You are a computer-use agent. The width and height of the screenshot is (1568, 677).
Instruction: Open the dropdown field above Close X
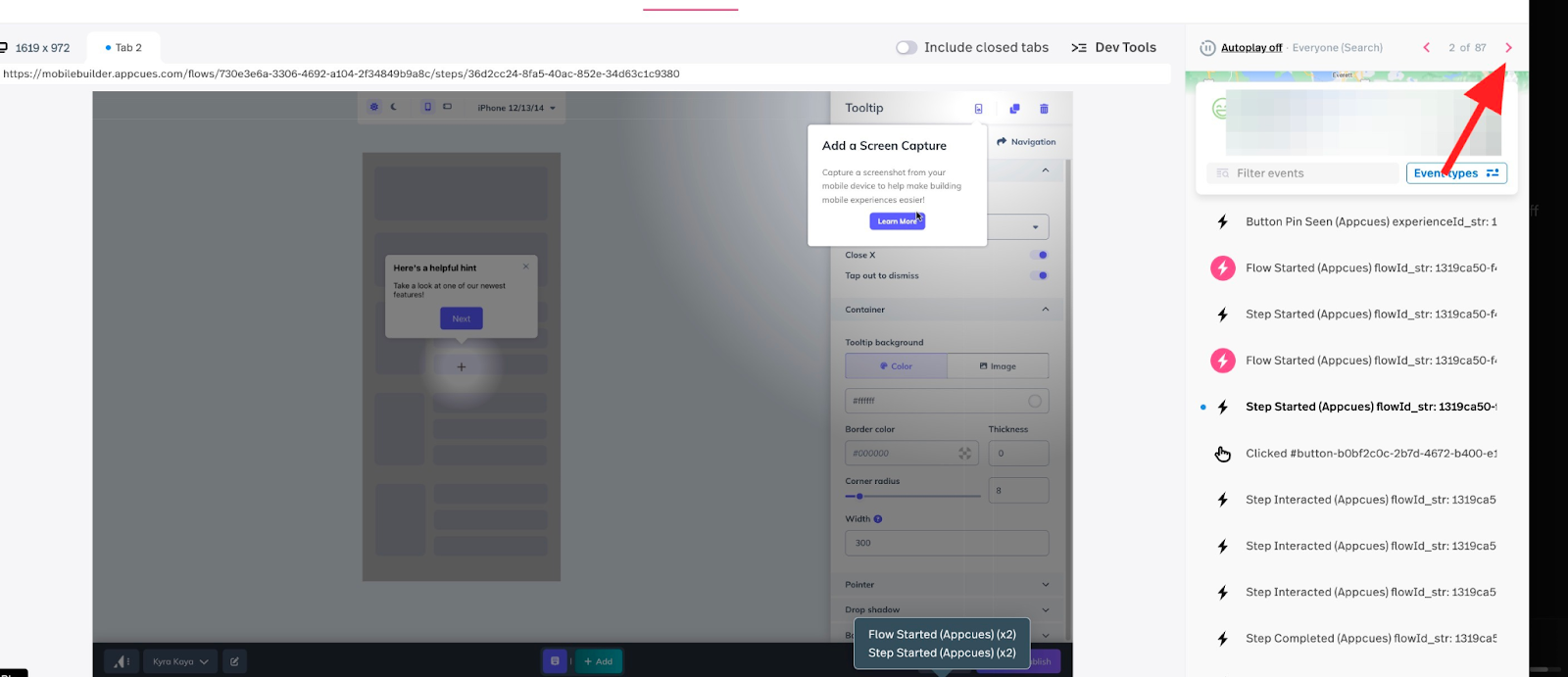pos(1017,227)
